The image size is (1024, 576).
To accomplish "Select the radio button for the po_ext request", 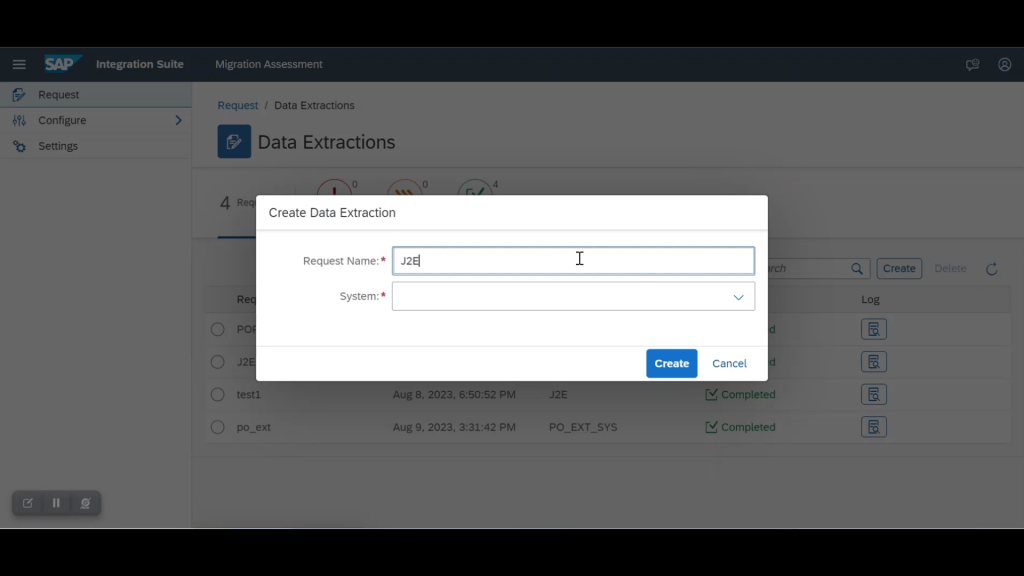I will (x=217, y=427).
